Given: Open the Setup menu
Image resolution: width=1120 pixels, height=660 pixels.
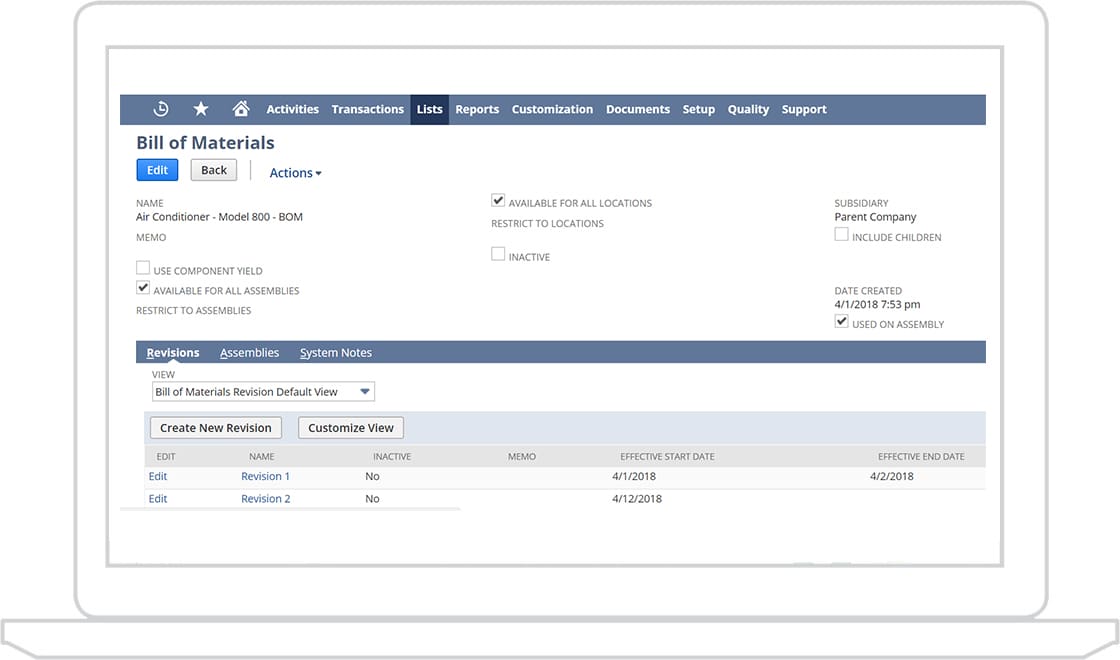Looking at the screenshot, I should coord(699,109).
